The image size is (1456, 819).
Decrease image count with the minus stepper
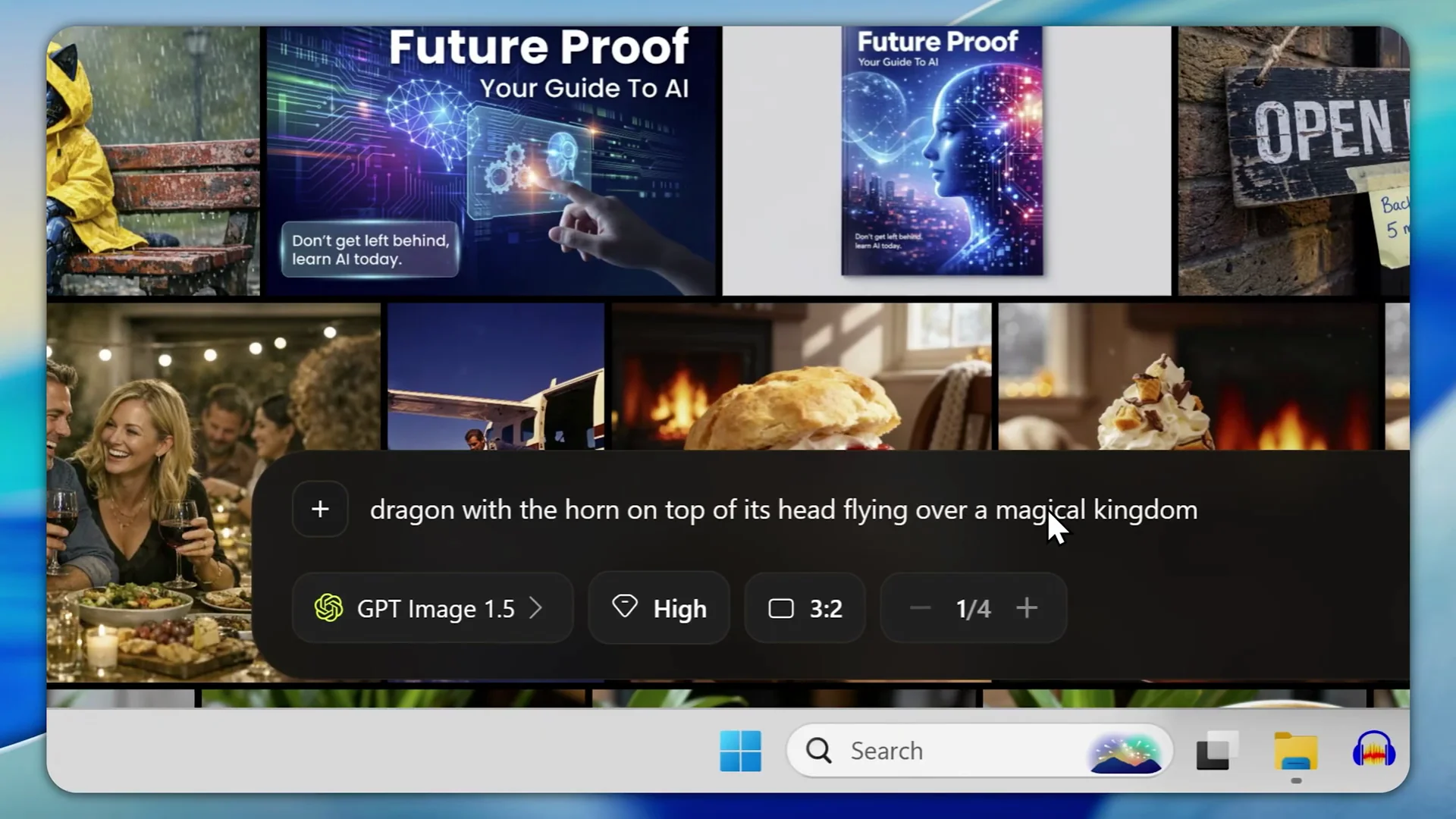click(920, 607)
